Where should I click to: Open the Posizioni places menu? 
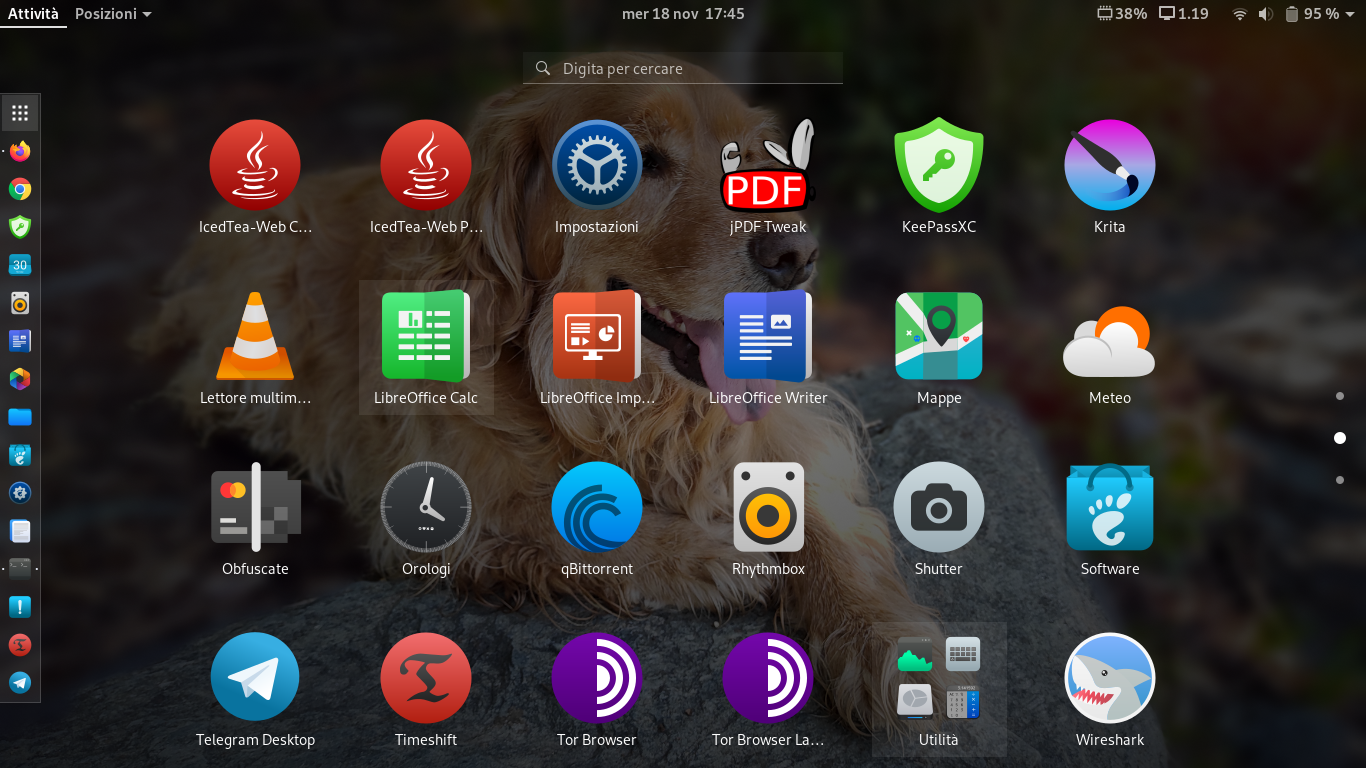click(113, 14)
